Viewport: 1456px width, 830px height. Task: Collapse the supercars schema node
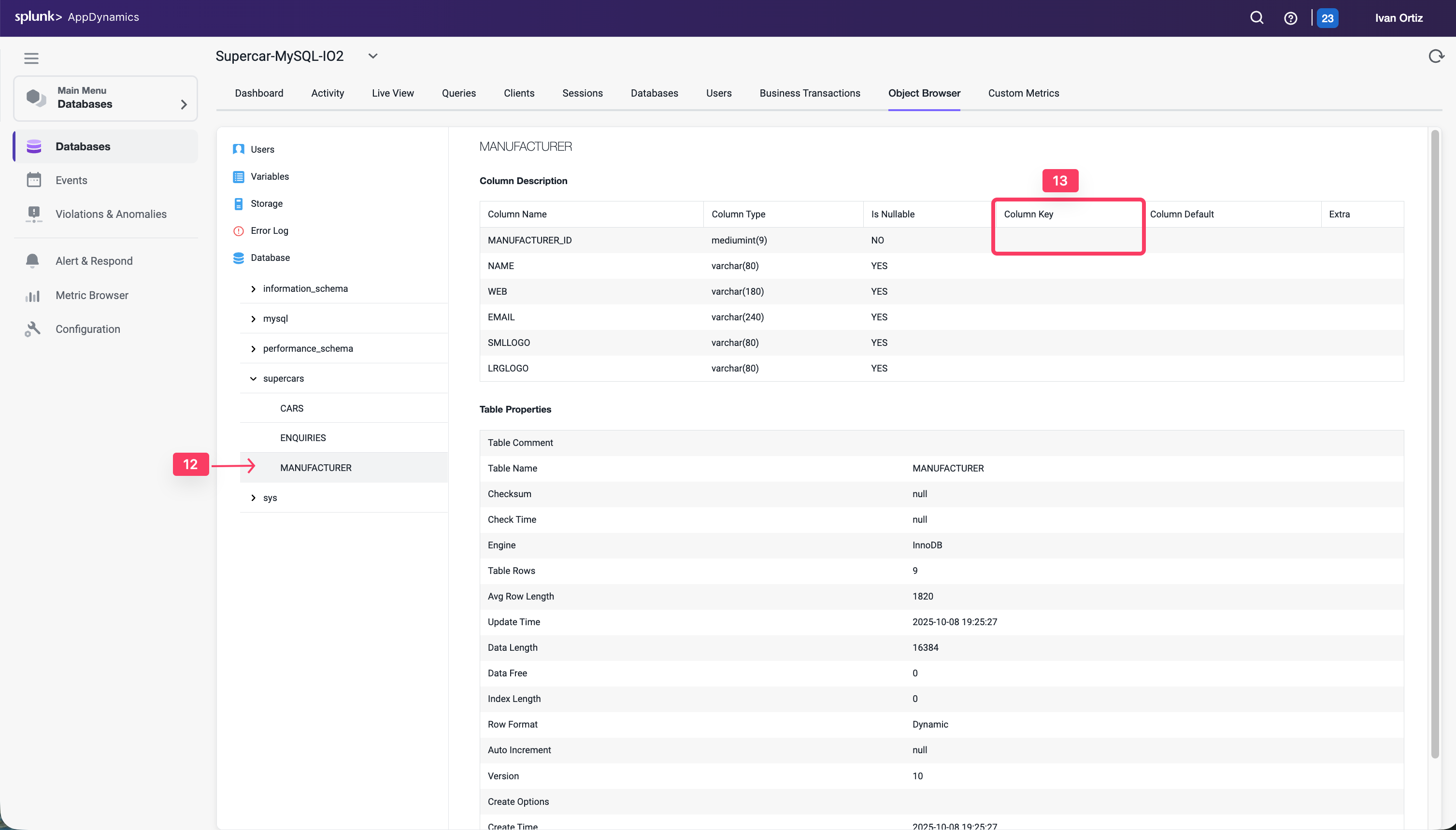click(x=254, y=378)
